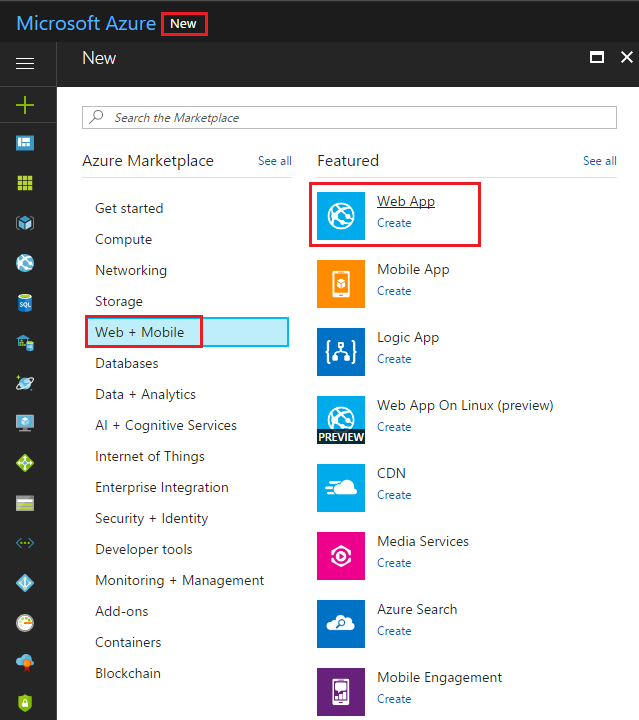
Task: Select the Add-ons category
Action: [x=122, y=612]
